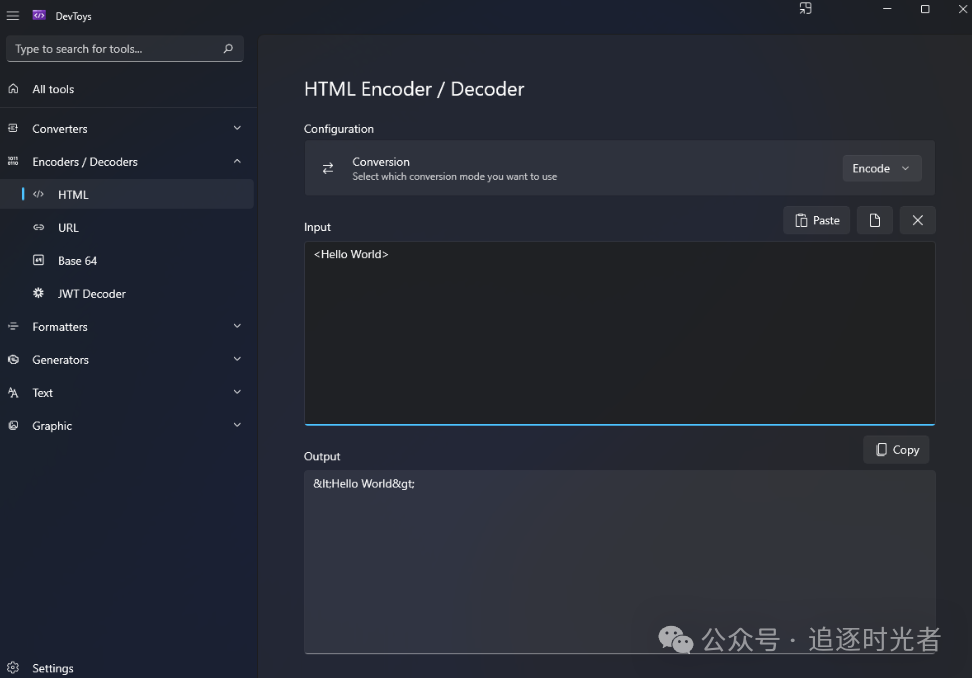Click the Graphic category icon
Image resolution: width=972 pixels, height=678 pixels.
click(x=13, y=425)
